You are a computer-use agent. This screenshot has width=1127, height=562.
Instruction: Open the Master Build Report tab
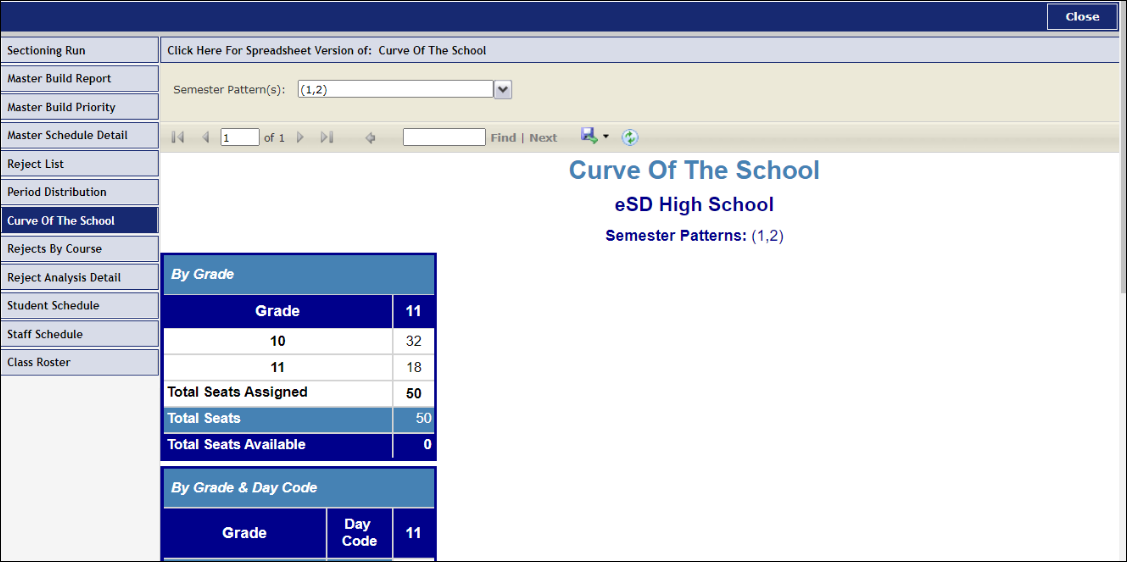point(80,78)
